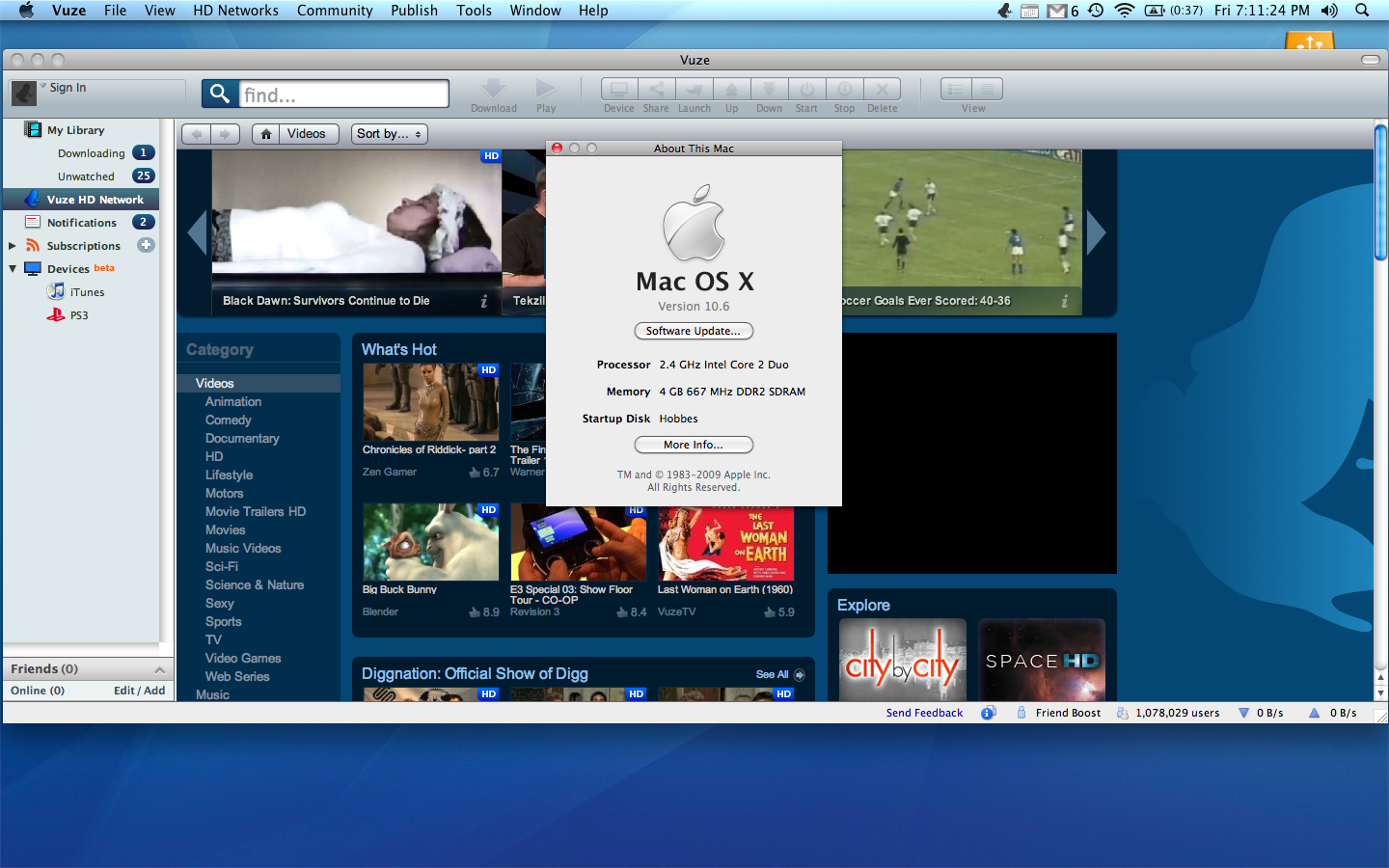Open the HD Networks menu

coord(235,11)
